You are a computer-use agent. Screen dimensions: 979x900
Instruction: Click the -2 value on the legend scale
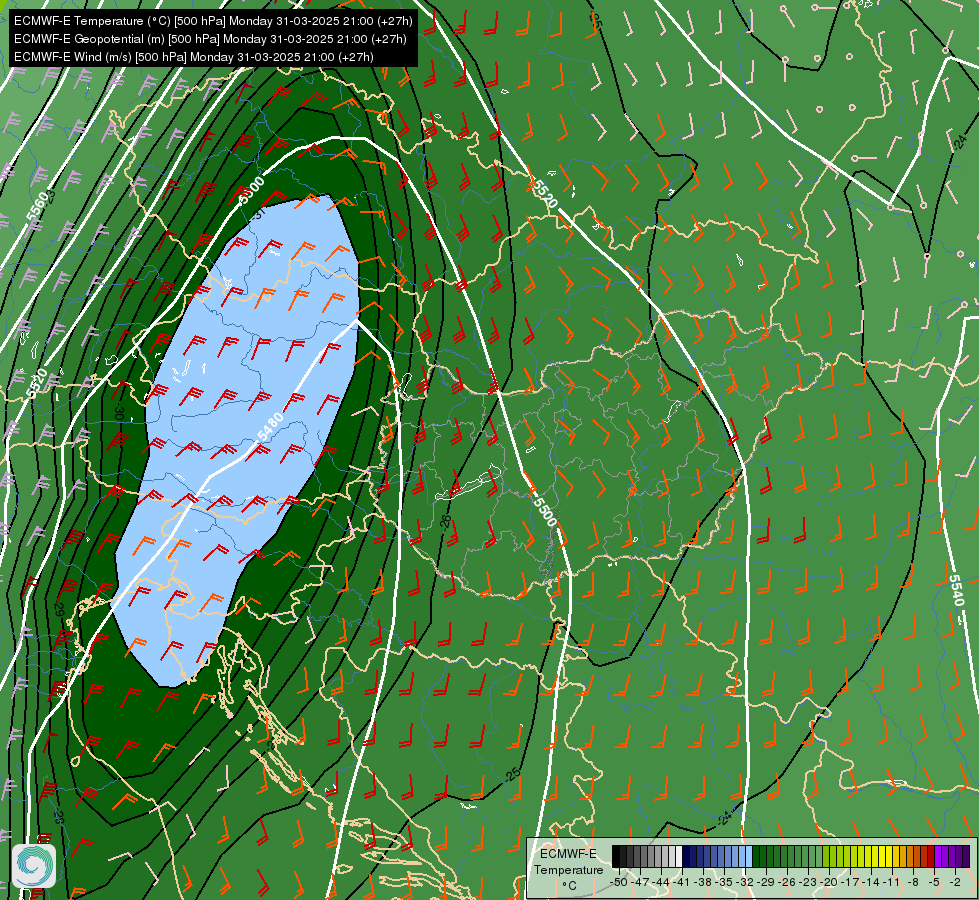[x=955, y=882]
